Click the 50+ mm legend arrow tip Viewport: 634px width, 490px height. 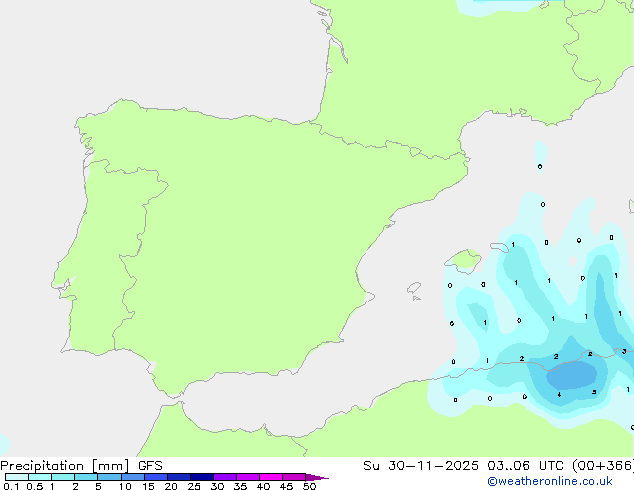317,477
